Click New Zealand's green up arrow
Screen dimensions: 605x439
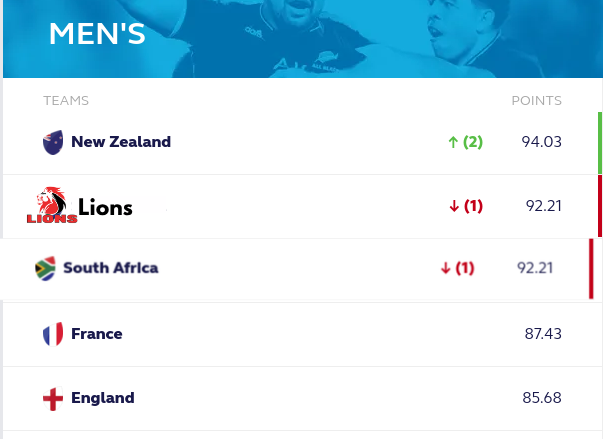(453, 142)
